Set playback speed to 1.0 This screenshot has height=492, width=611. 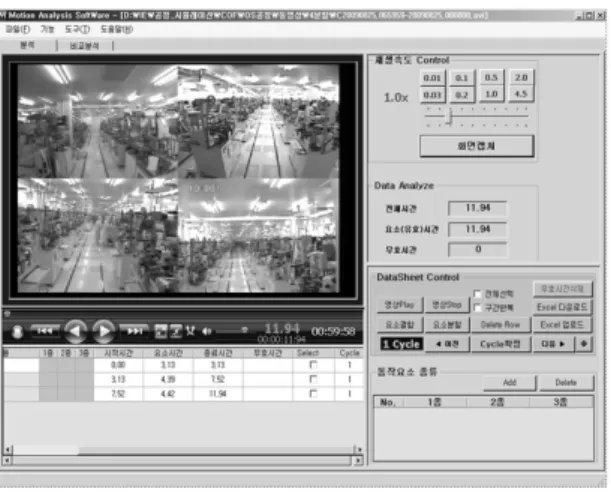[x=491, y=94]
